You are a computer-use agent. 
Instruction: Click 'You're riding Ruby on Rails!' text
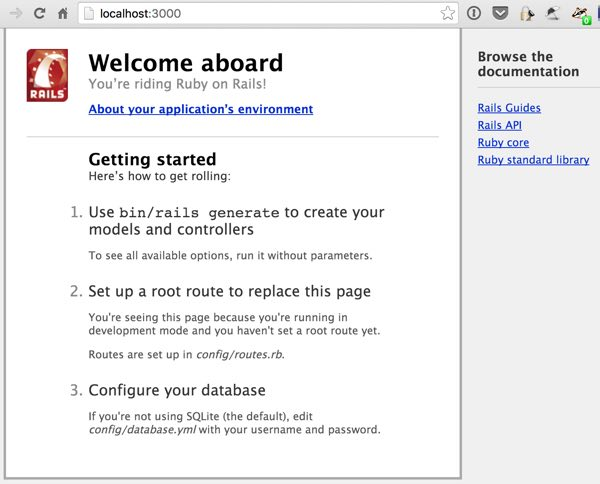click(177, 84)
